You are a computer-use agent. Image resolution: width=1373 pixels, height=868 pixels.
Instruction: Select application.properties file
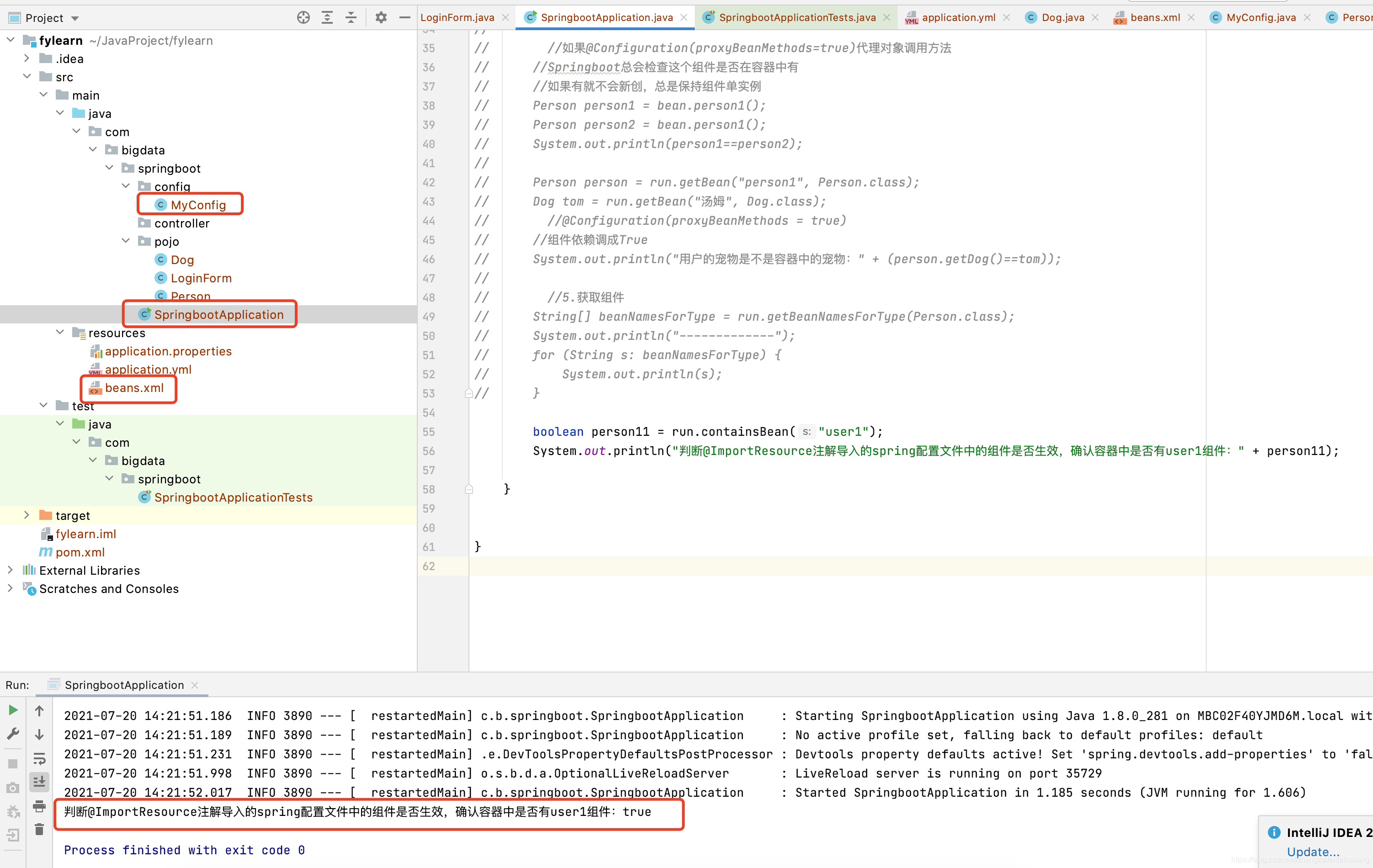[168, 351]
